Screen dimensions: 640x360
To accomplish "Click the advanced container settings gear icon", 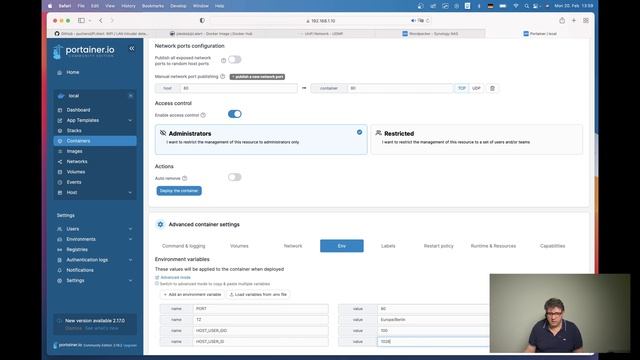I will click(x=160, y=224).
